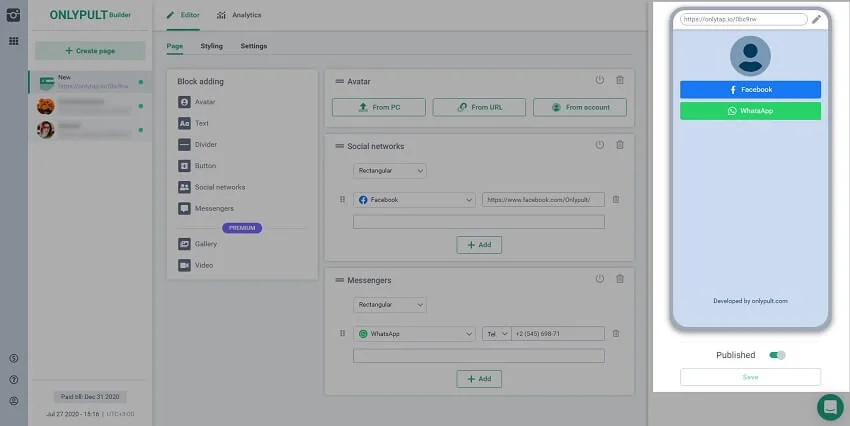This screenshot has height=426, width=850.
Task: Expand the Rectangular style dropdown in Social networks
Action: 389,171
